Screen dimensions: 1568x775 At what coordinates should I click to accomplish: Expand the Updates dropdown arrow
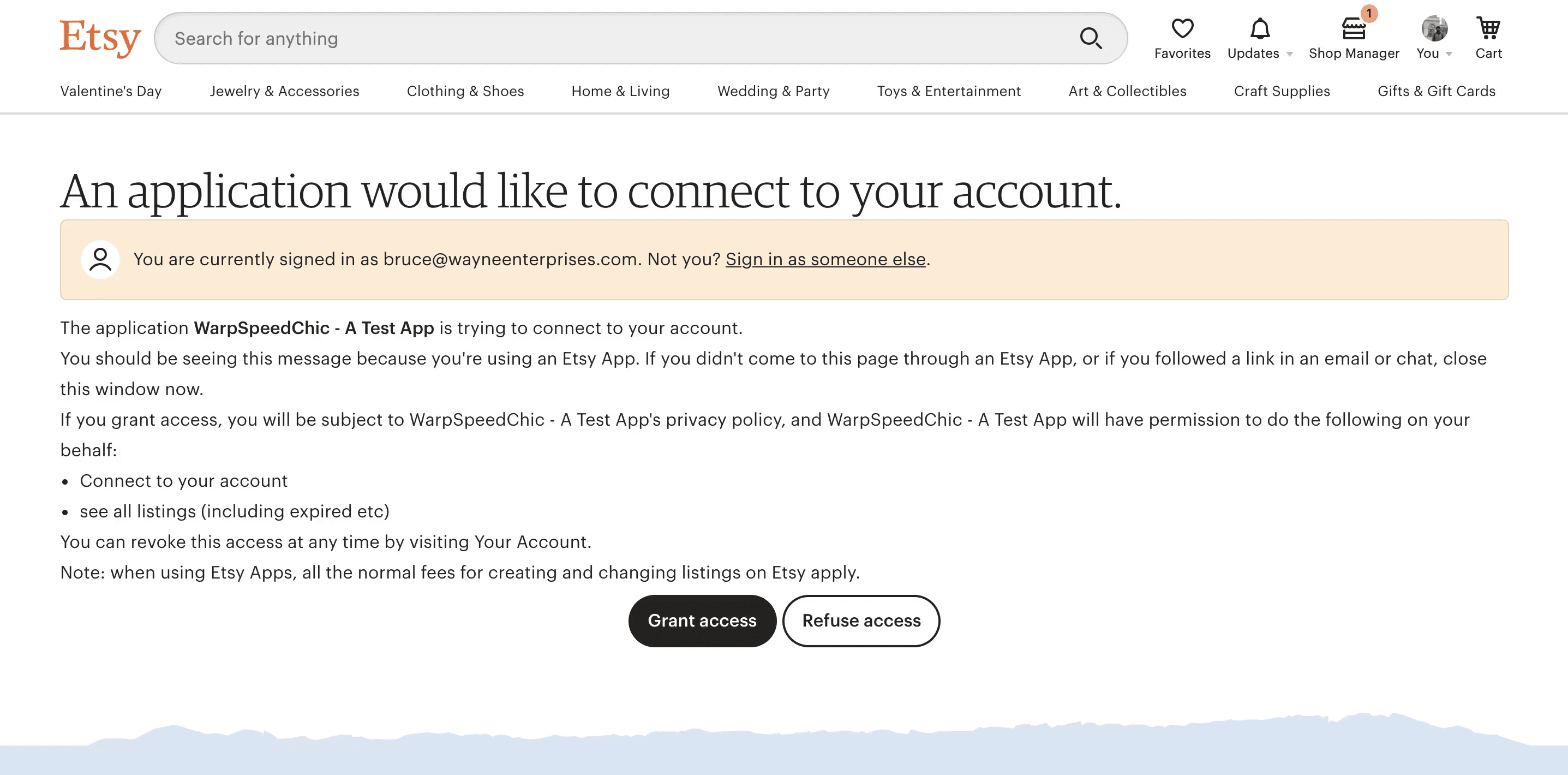[1289, 54]
